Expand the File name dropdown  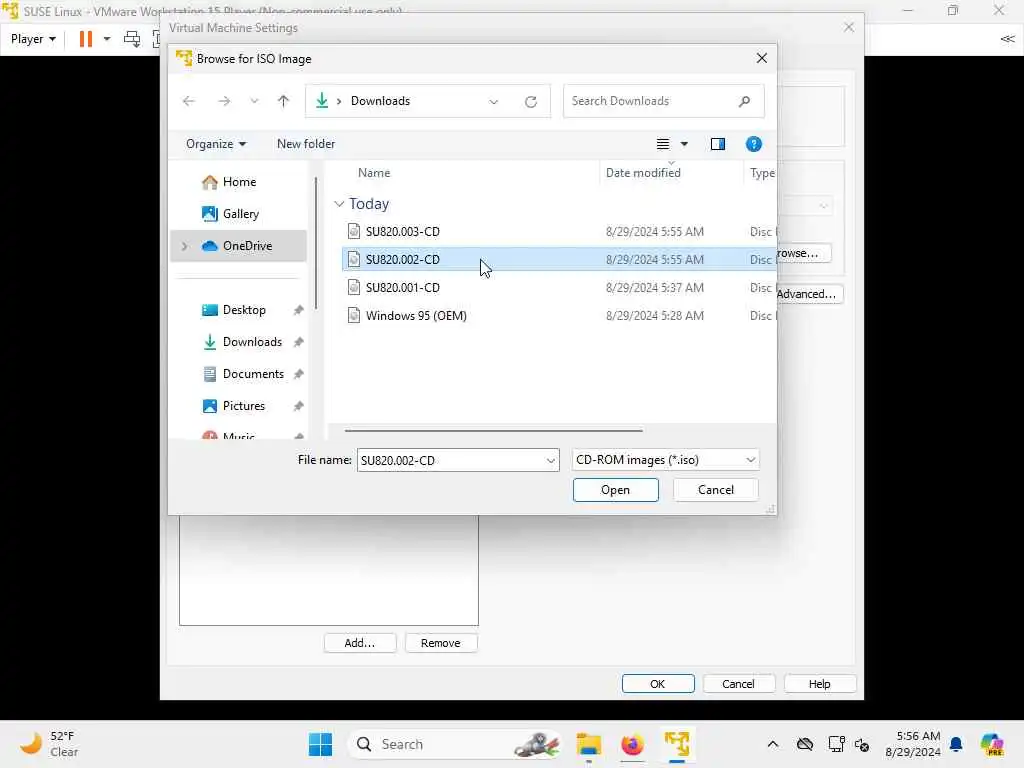pyautogui.click(x=551, y=460)
